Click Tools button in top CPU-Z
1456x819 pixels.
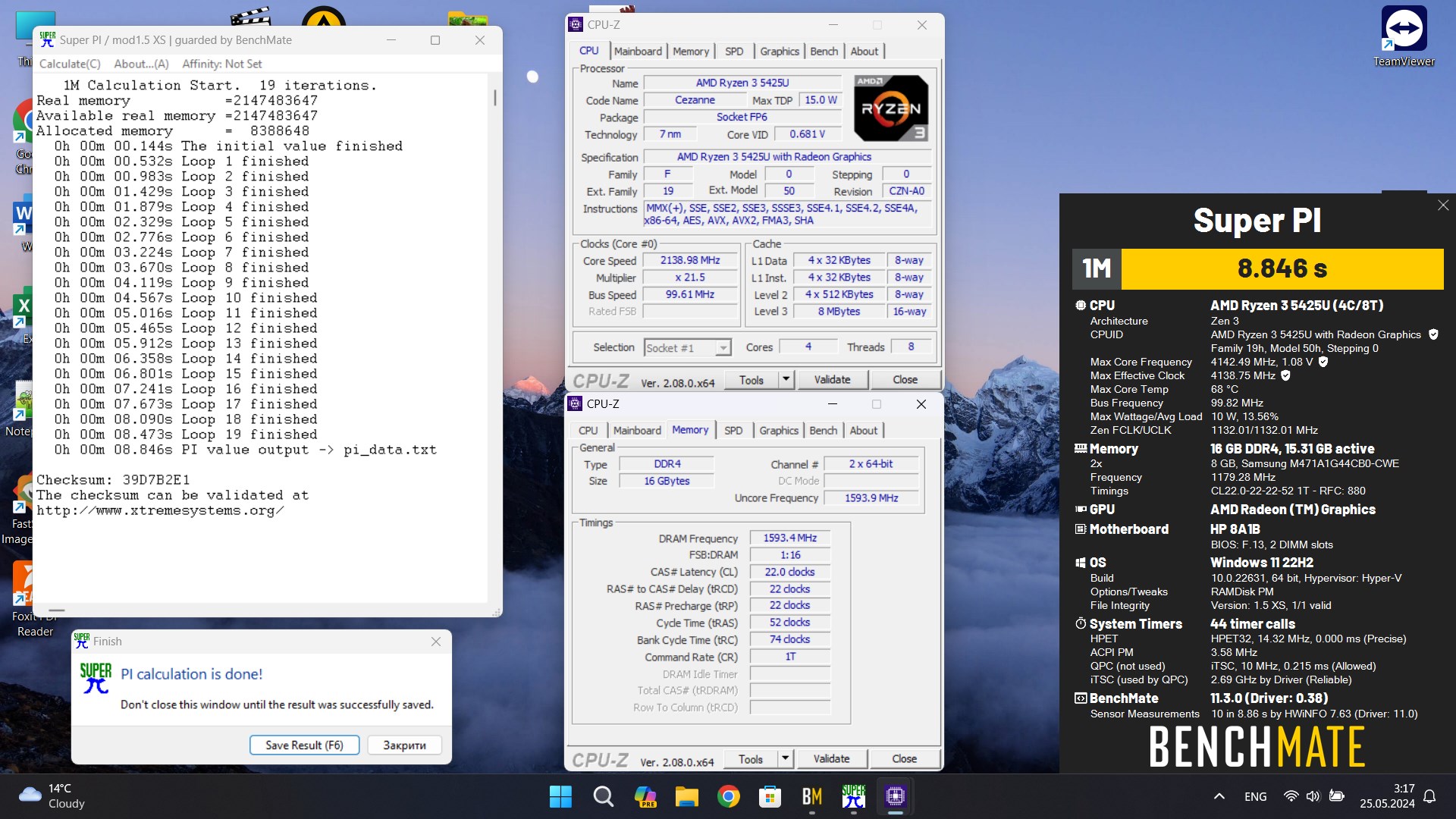[x=752, y=379]
